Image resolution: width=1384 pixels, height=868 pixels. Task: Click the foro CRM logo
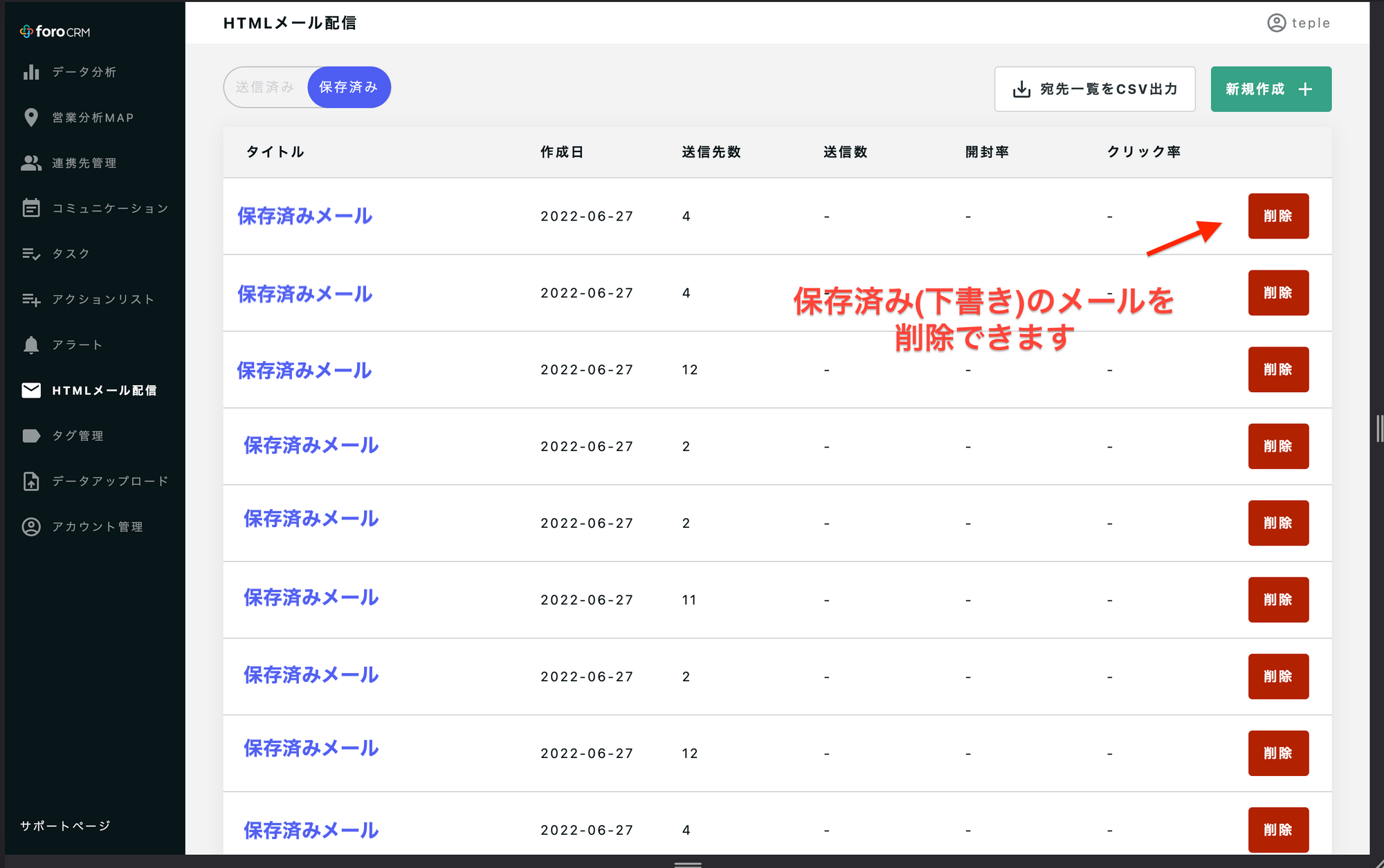click(55, 31)
